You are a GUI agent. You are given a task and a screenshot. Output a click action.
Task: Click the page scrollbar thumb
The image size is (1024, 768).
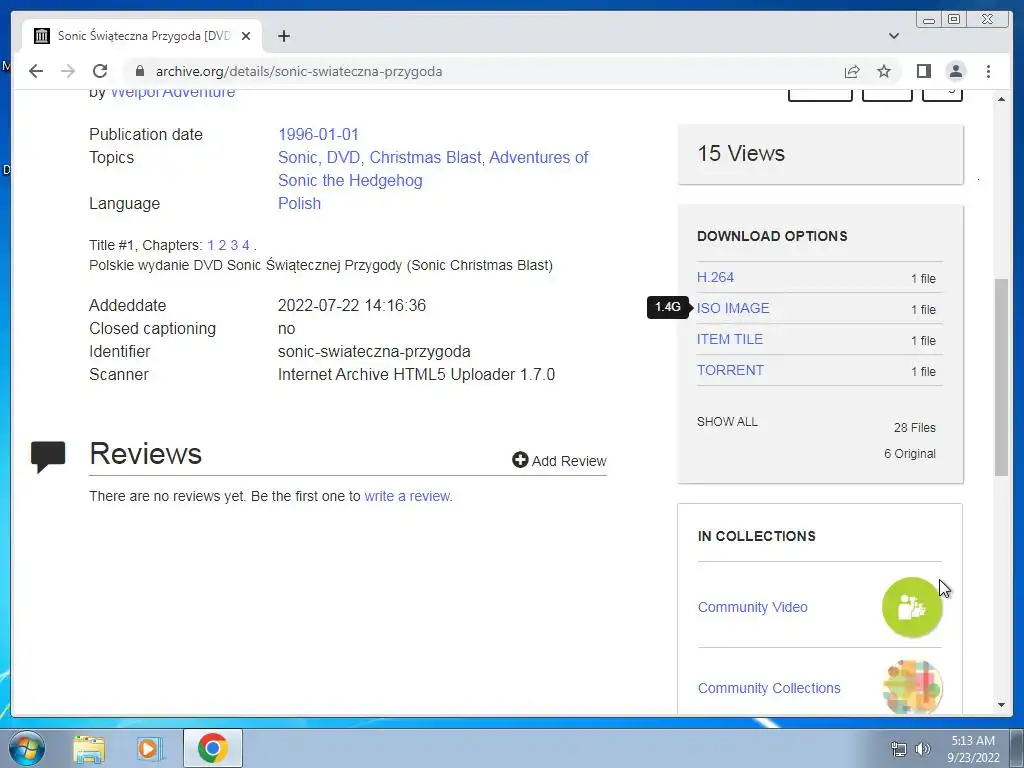click(1001, 377)
